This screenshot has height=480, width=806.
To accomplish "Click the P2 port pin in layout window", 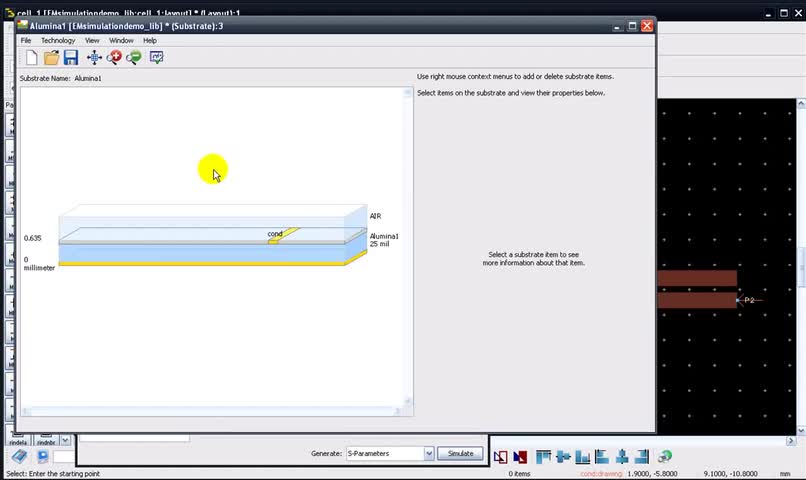I will point(738,300).
